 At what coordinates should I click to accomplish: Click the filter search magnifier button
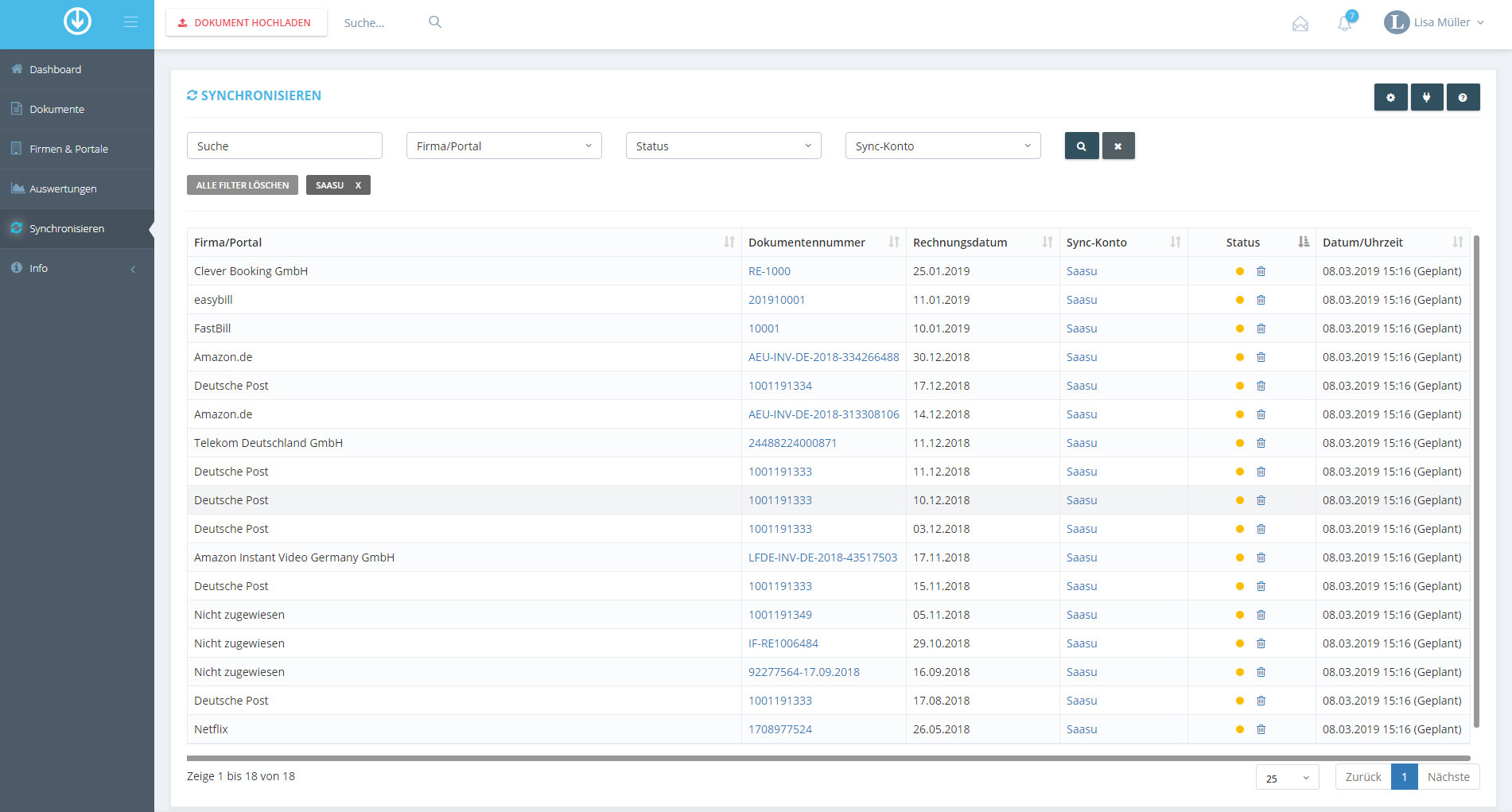pos(1082,146)
